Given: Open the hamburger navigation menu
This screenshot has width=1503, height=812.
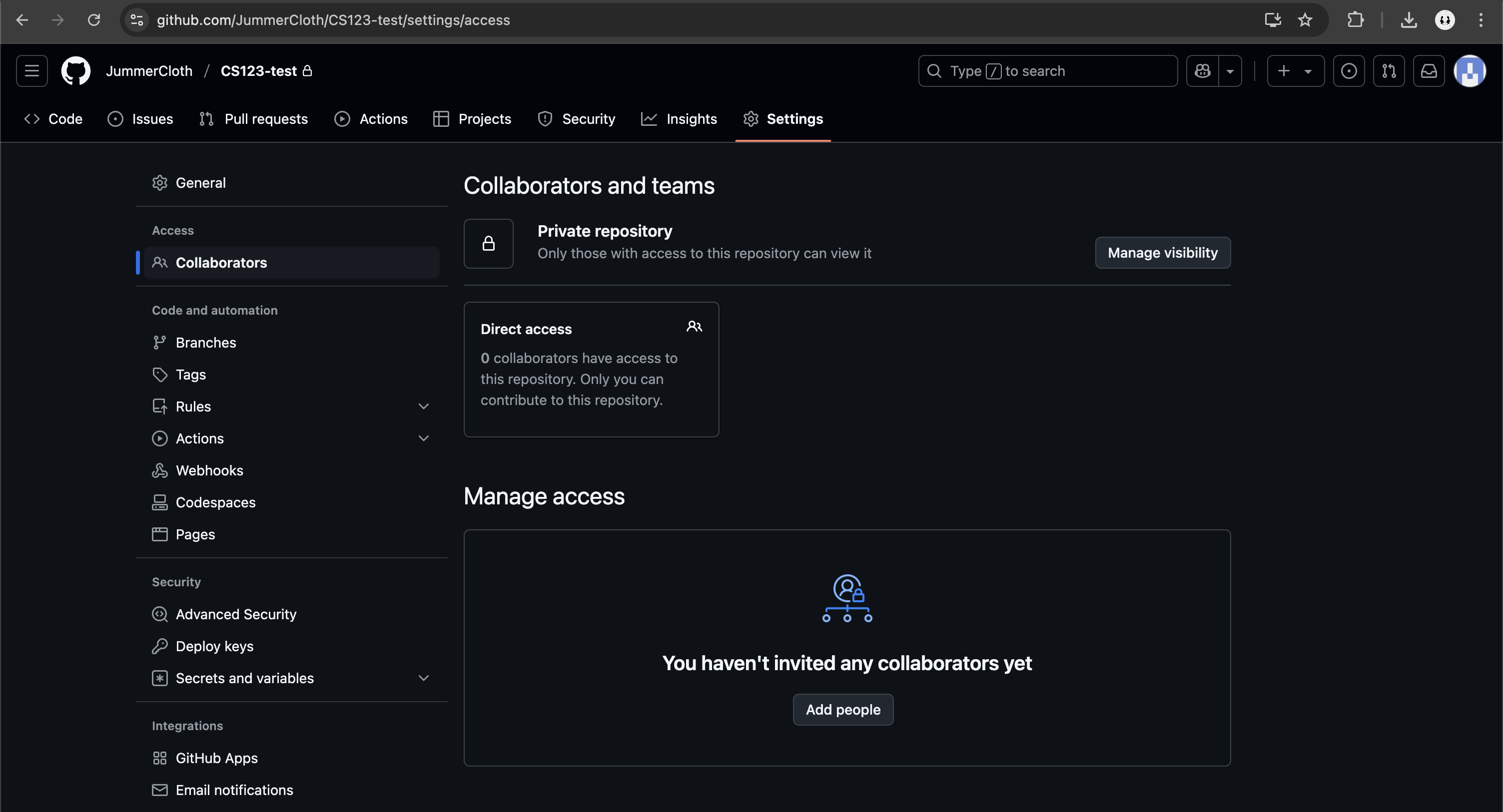Looking at the screenshot, I should pyautogui.click(x=31, y=70).
